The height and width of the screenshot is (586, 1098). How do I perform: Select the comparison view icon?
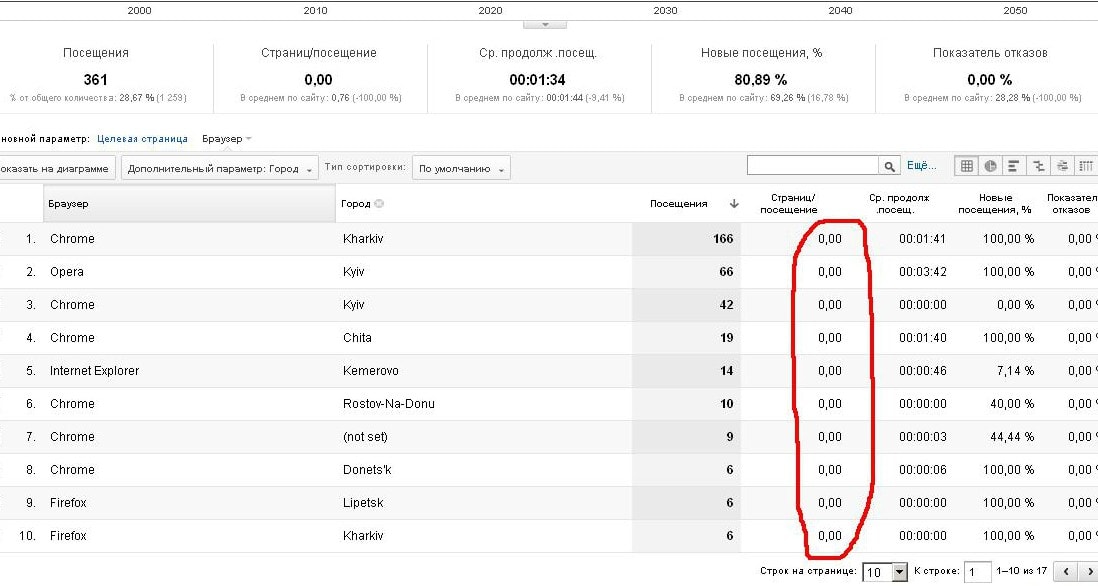tap(1038, 166)
